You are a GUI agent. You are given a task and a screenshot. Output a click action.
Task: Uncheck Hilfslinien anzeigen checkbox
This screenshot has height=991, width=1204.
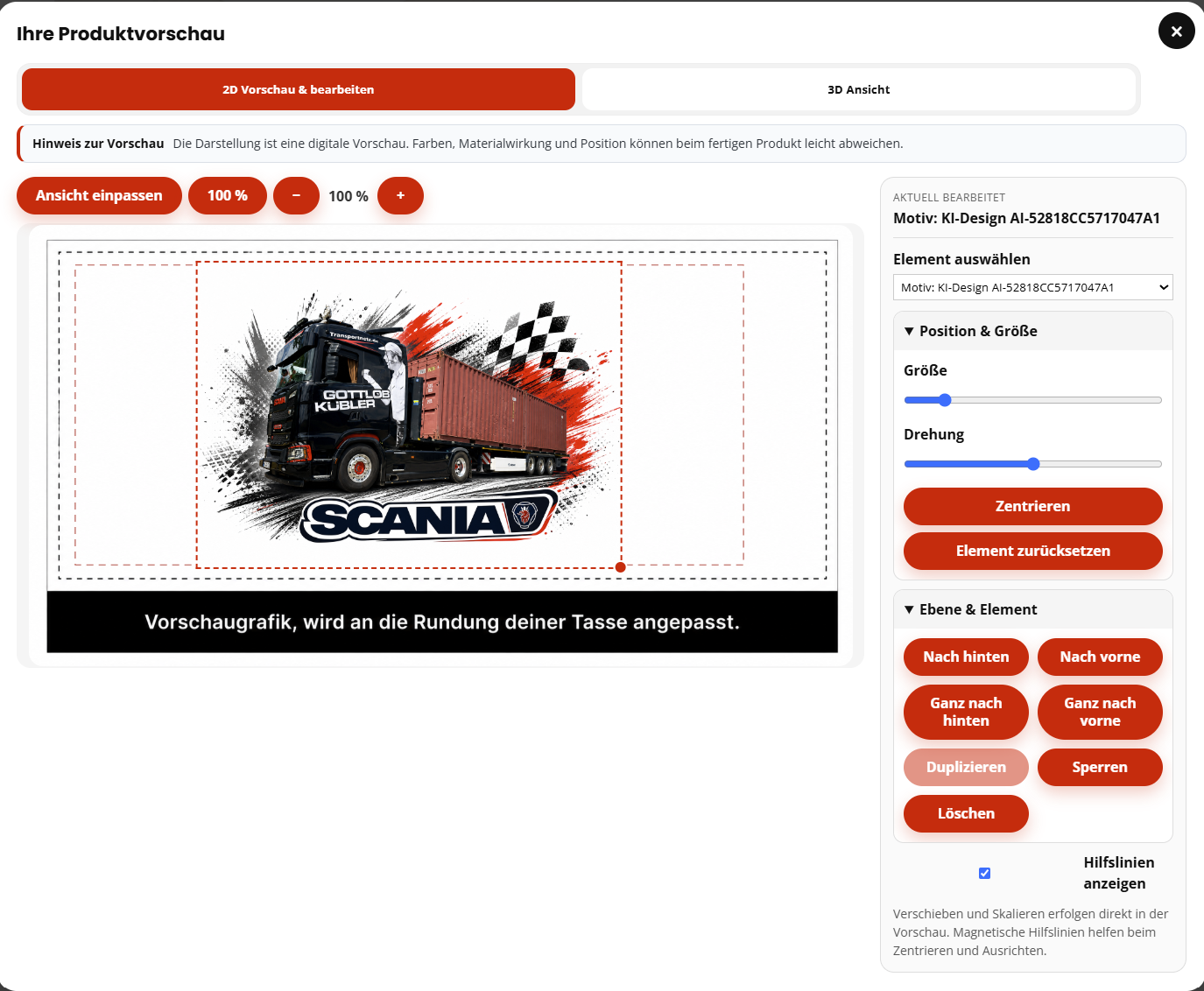[984, 873]
